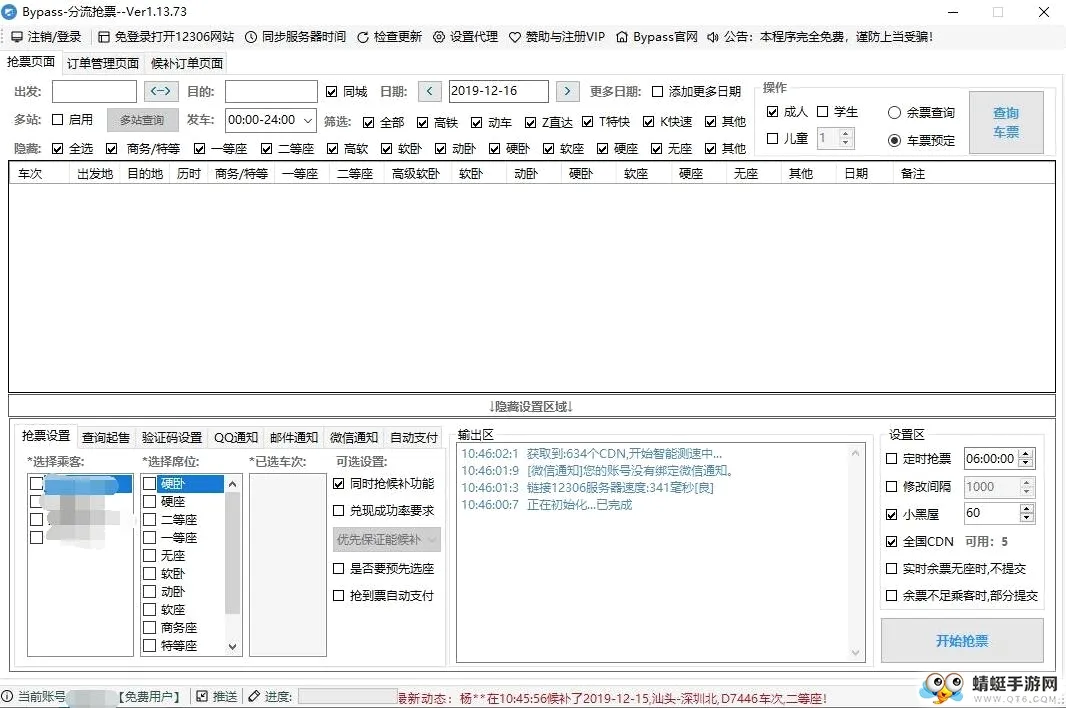Adjust the 修改间隔 stepper arrows

tap(1027, 487)
